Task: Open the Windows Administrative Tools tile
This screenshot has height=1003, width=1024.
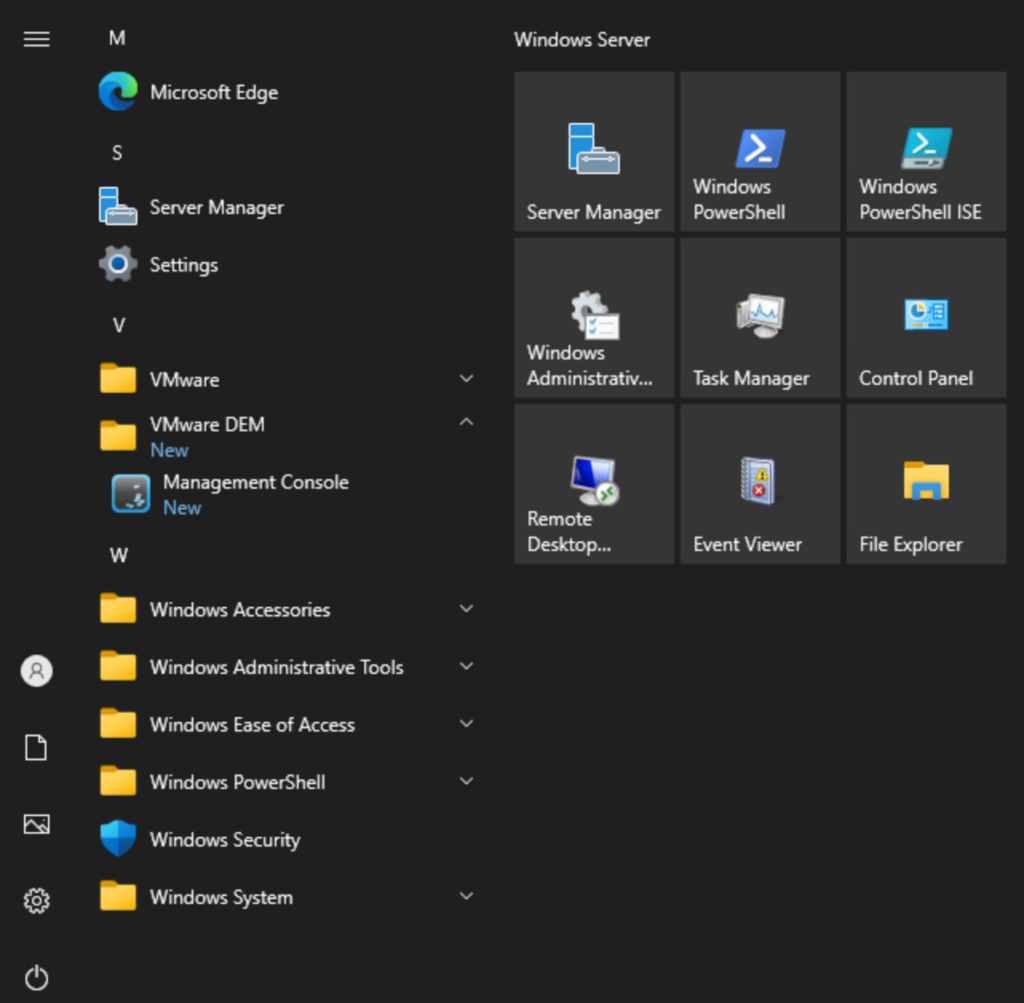Action: coord(594,318)
